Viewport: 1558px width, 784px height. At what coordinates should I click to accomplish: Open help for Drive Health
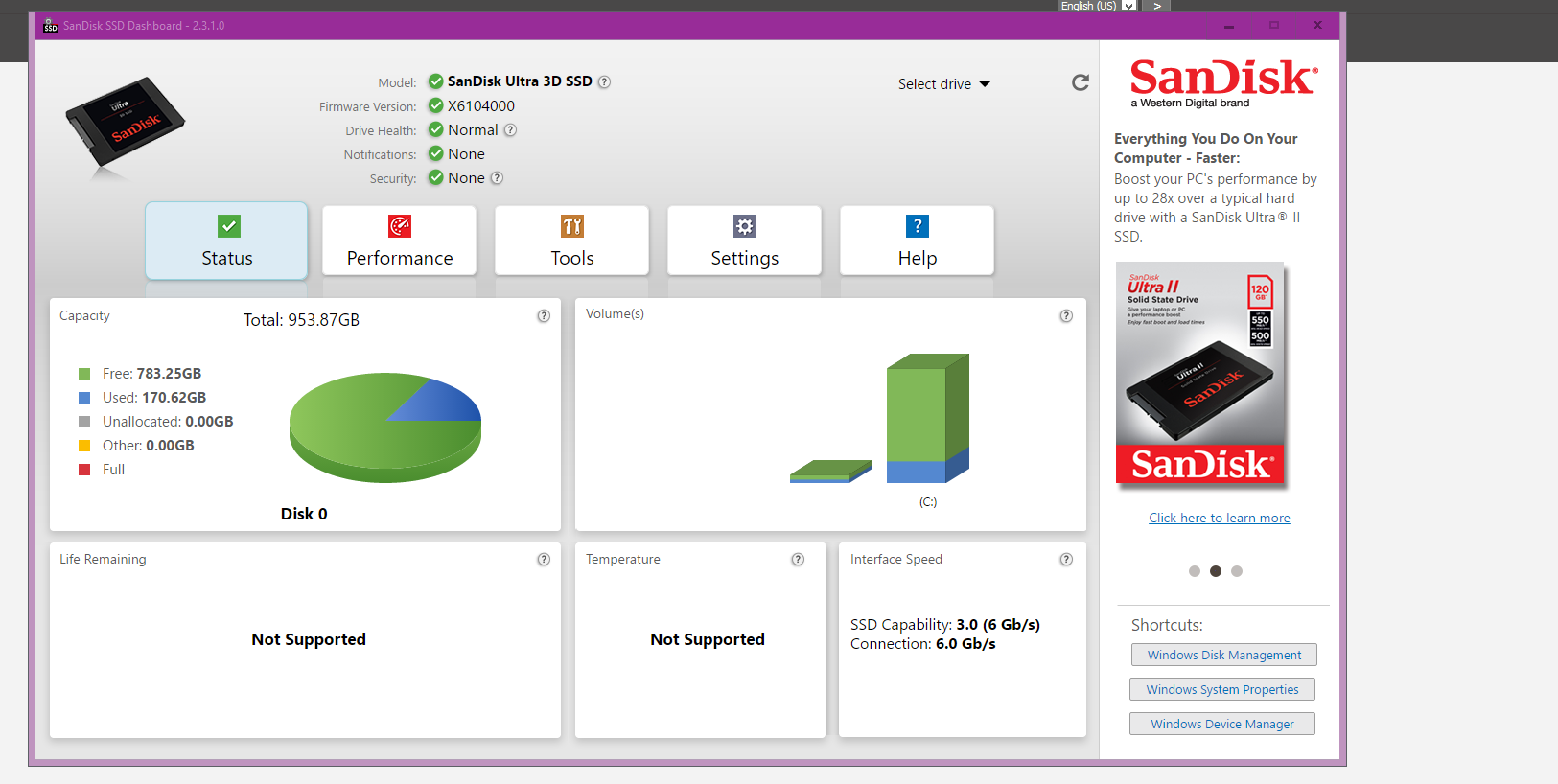[510, 130]
